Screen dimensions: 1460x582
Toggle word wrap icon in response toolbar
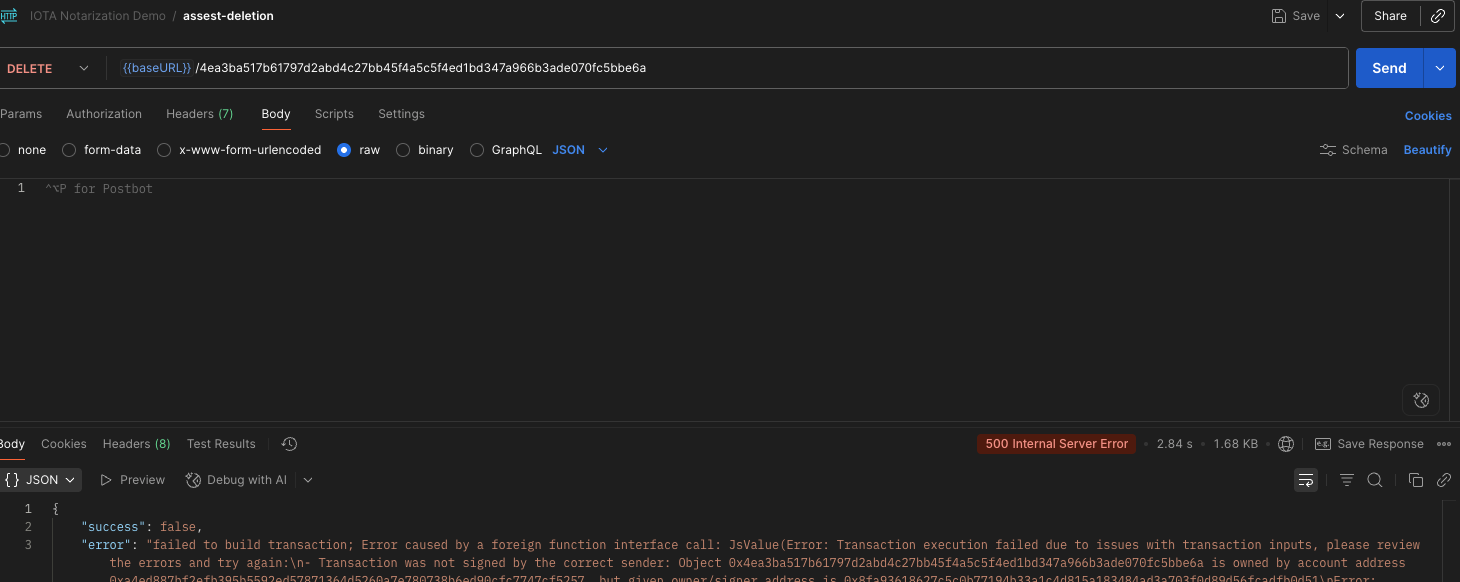click(1306, 480)
